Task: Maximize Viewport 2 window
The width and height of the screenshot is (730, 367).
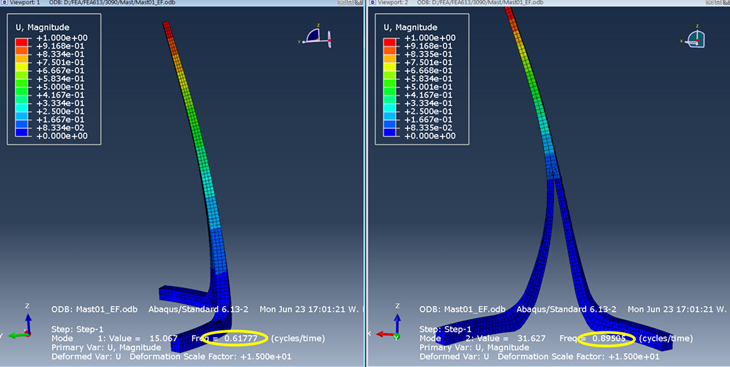Action: pyautogui.click(x=717, y=2)
